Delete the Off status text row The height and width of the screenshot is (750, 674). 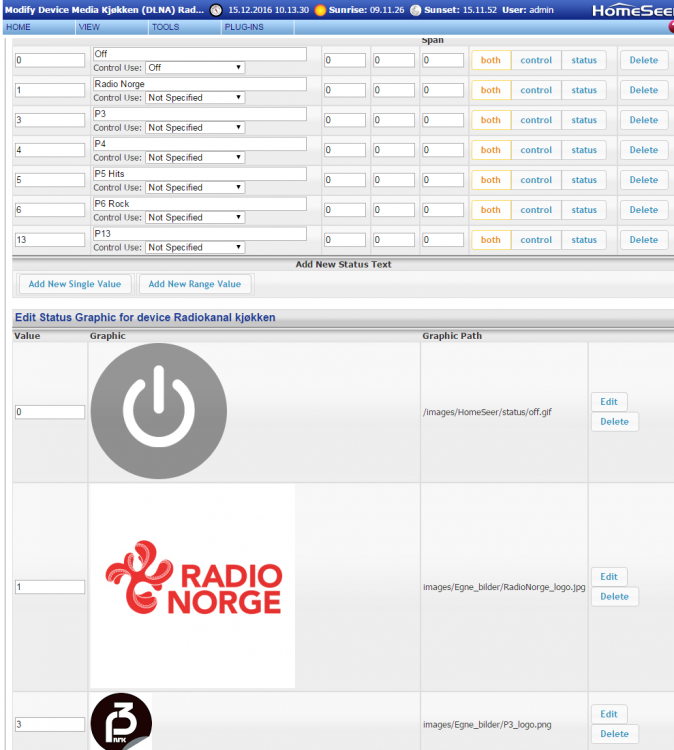644,60
